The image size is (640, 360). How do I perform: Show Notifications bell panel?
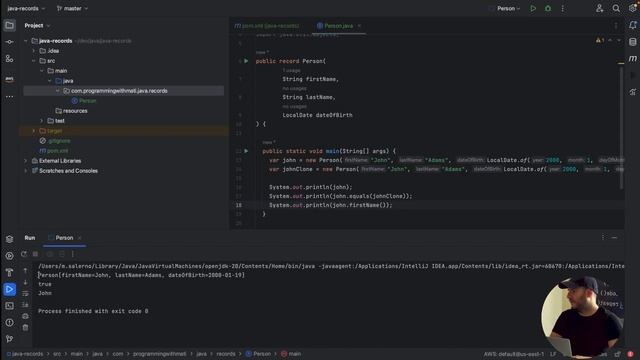(x=633, y=25)
